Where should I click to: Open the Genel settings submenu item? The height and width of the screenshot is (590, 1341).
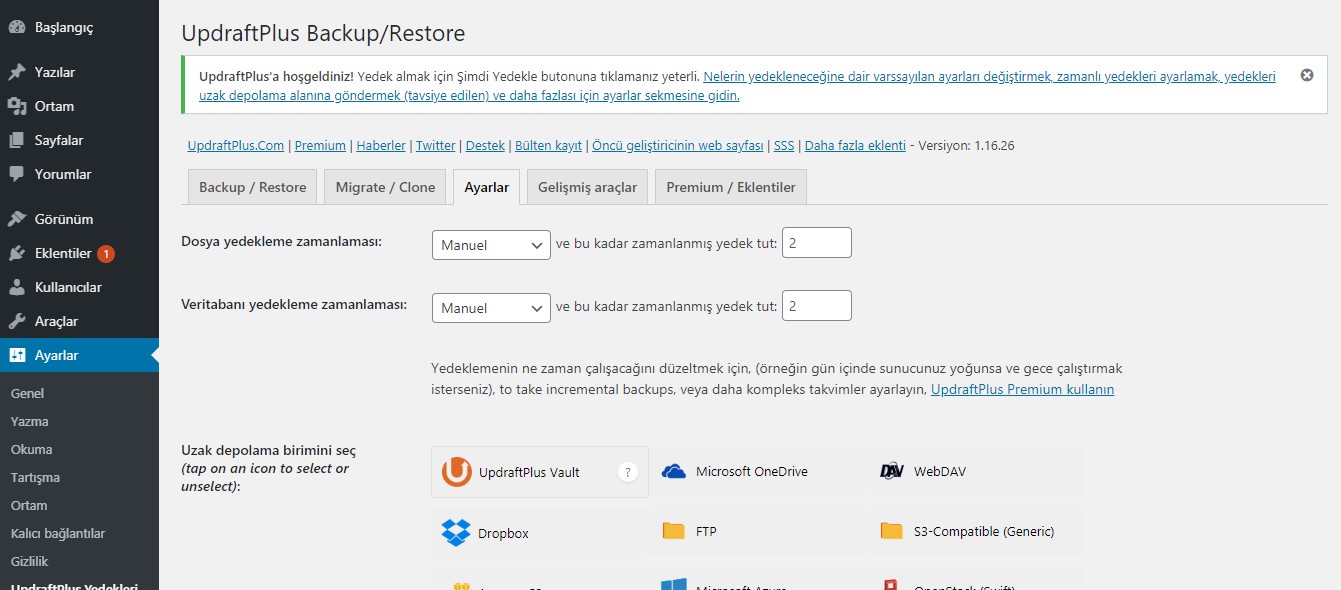pyautogui.click(x=27, y=393)
